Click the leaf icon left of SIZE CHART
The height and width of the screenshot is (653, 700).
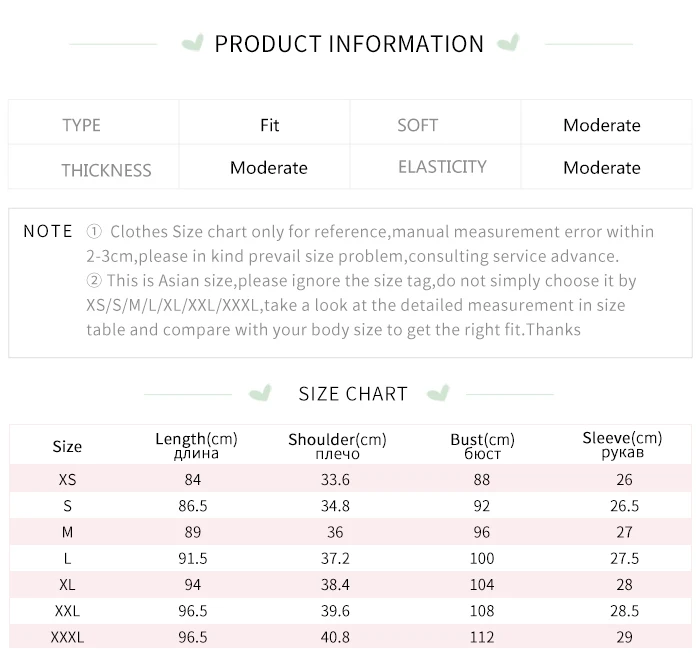pyautogui.click(x=260, y=393)
